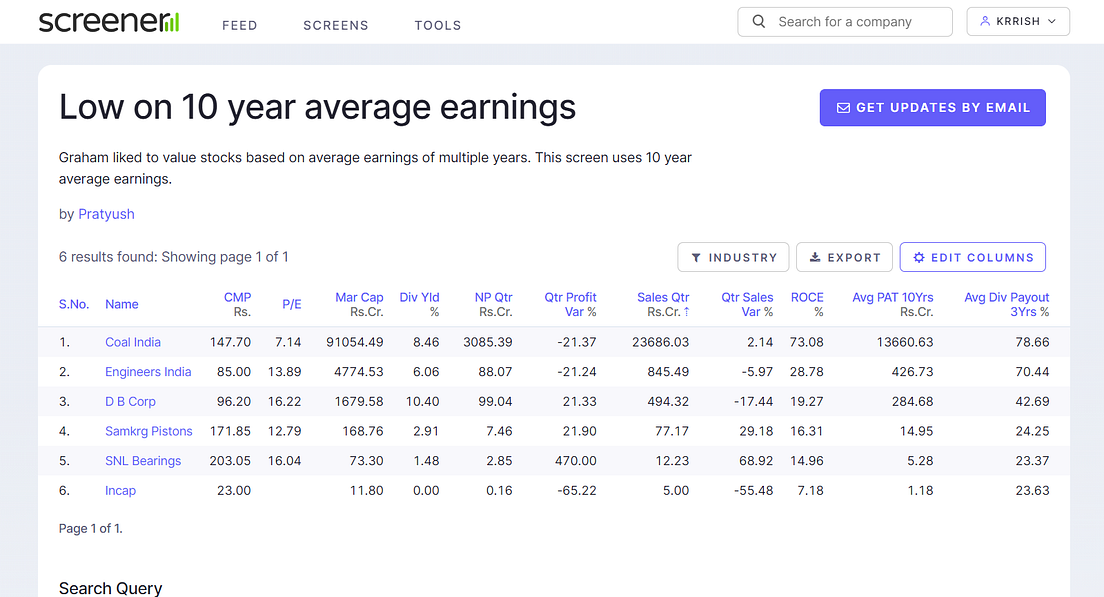
Task: Open Engineers India company page
Action: [148, 372]
